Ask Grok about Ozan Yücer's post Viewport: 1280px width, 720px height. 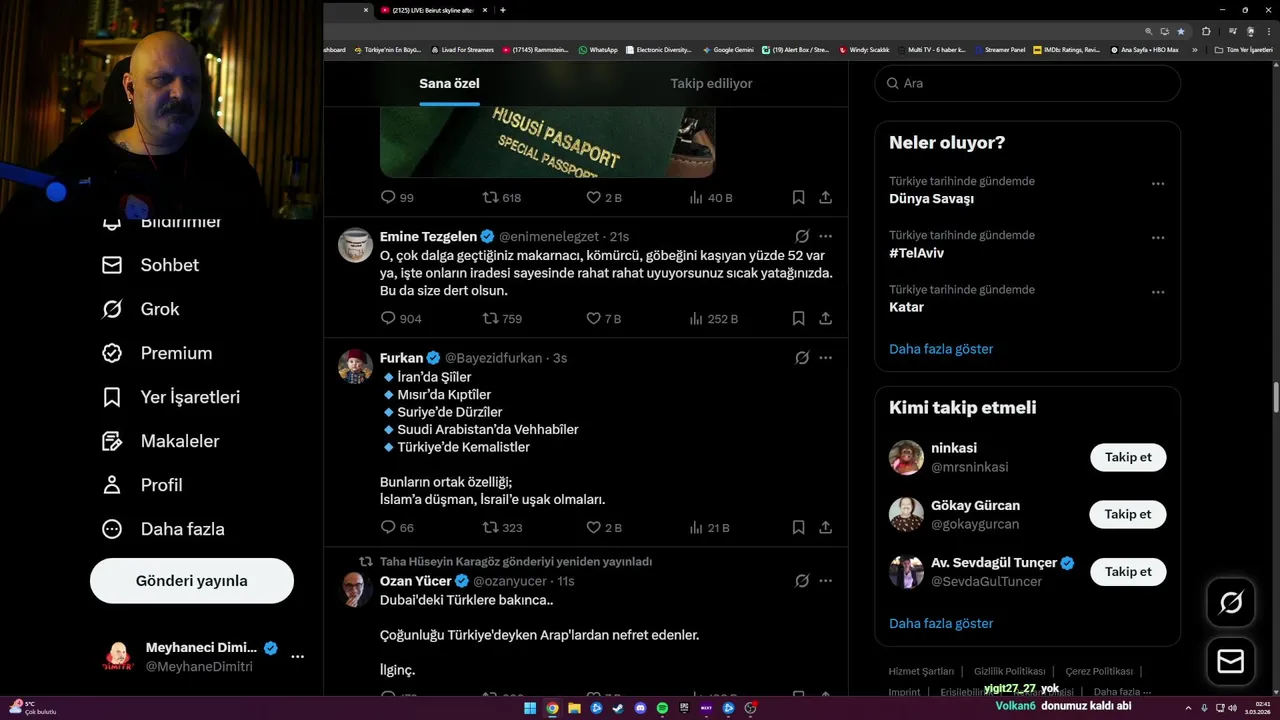point(801,581)
